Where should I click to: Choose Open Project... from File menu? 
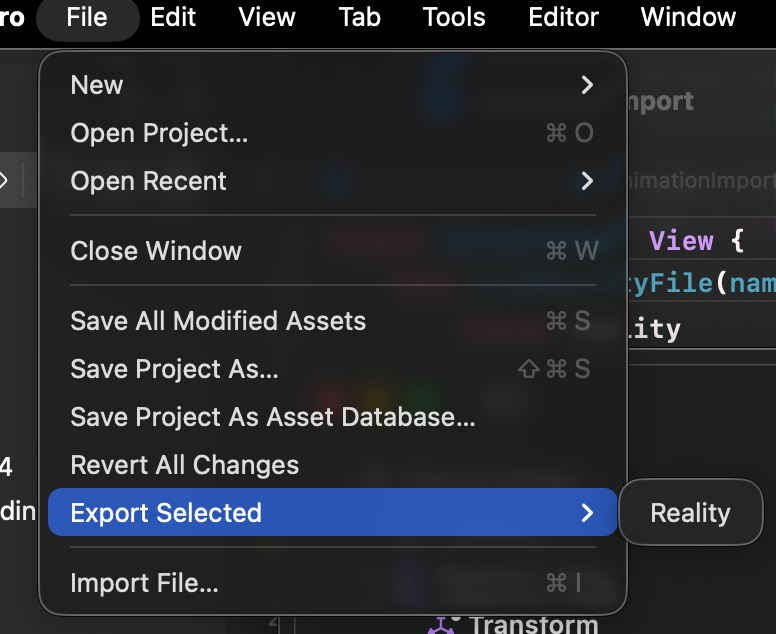(x=333, y=133)
